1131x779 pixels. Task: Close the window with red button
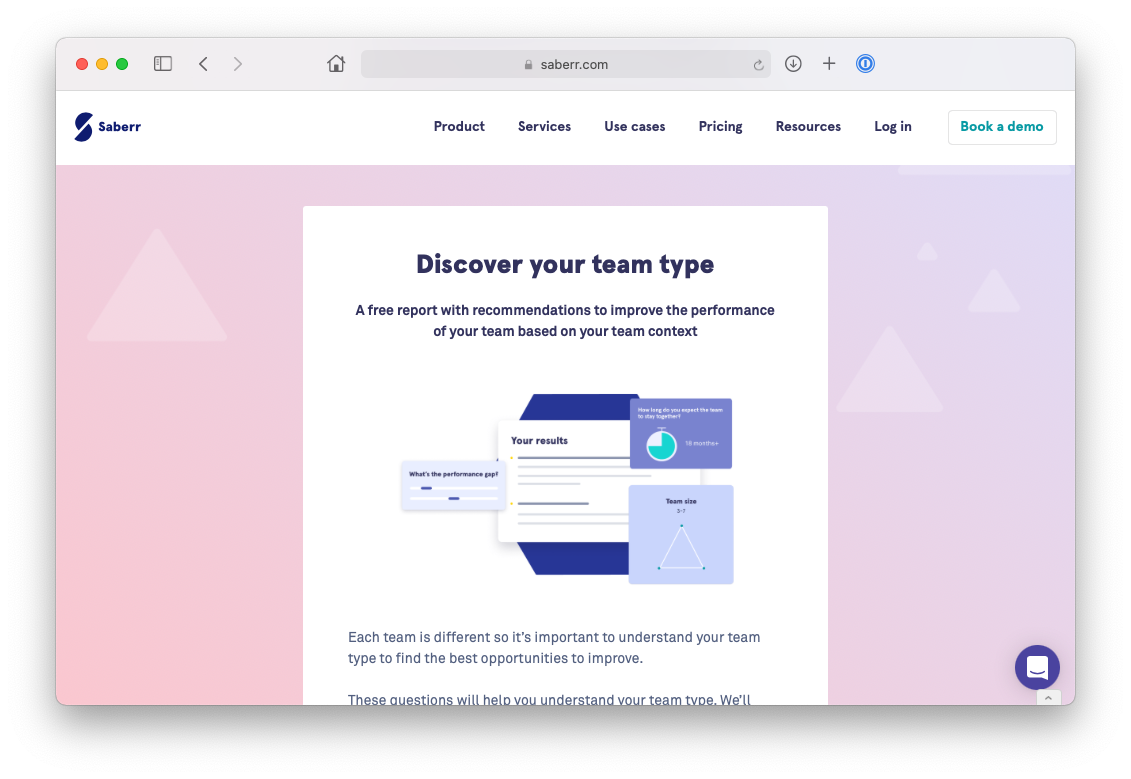tap(82, 63)
